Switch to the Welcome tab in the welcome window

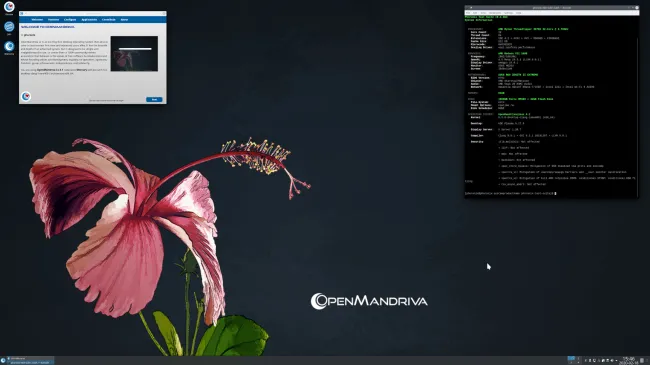(x=37, y=19)
